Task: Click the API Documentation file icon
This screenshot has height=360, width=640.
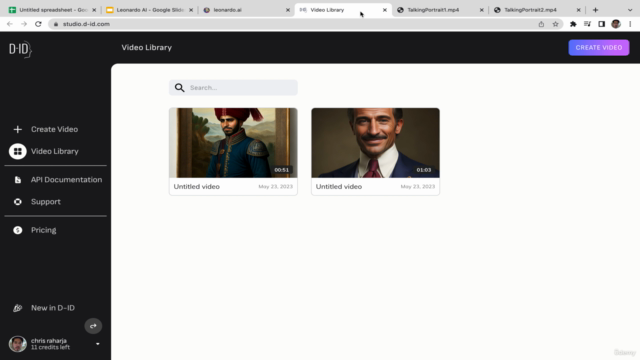Action: [x=18, y=180]
